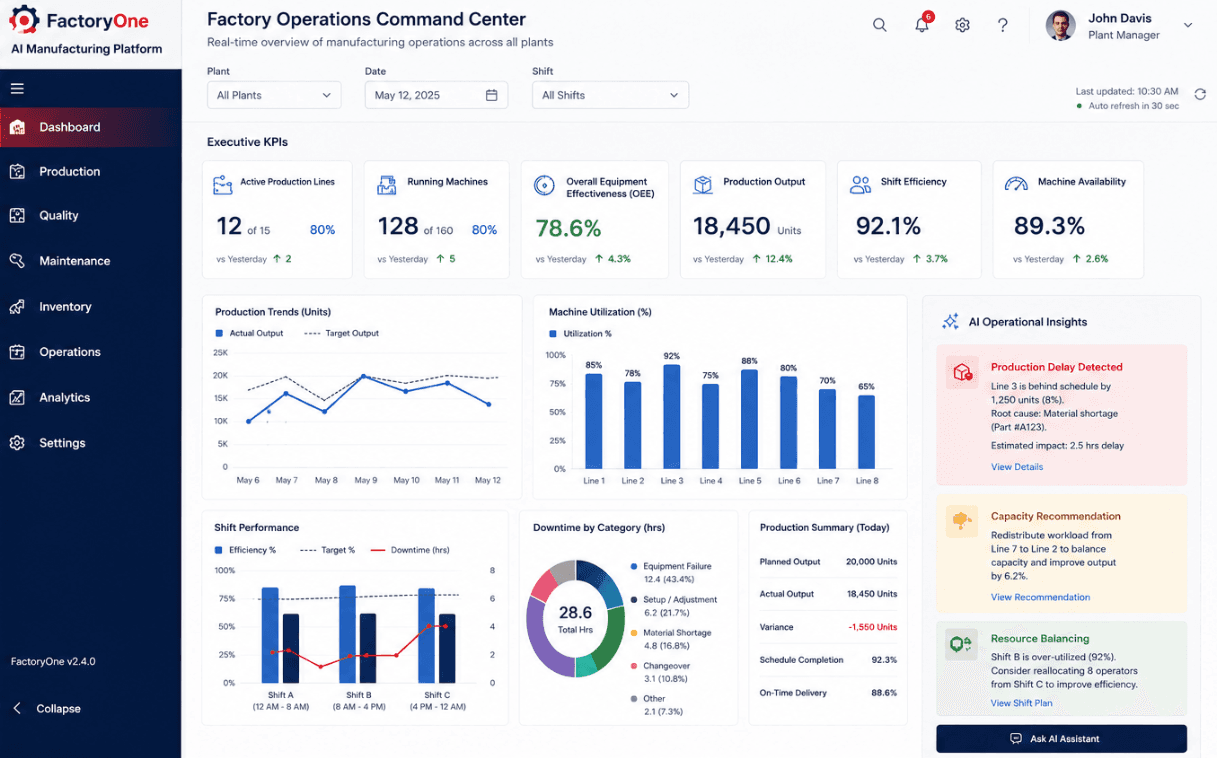Image resolution: width=1217 pixels, height=758 pixels.
Task: Click the Collapse sidebar chevron
Action: tap(17, 708)
